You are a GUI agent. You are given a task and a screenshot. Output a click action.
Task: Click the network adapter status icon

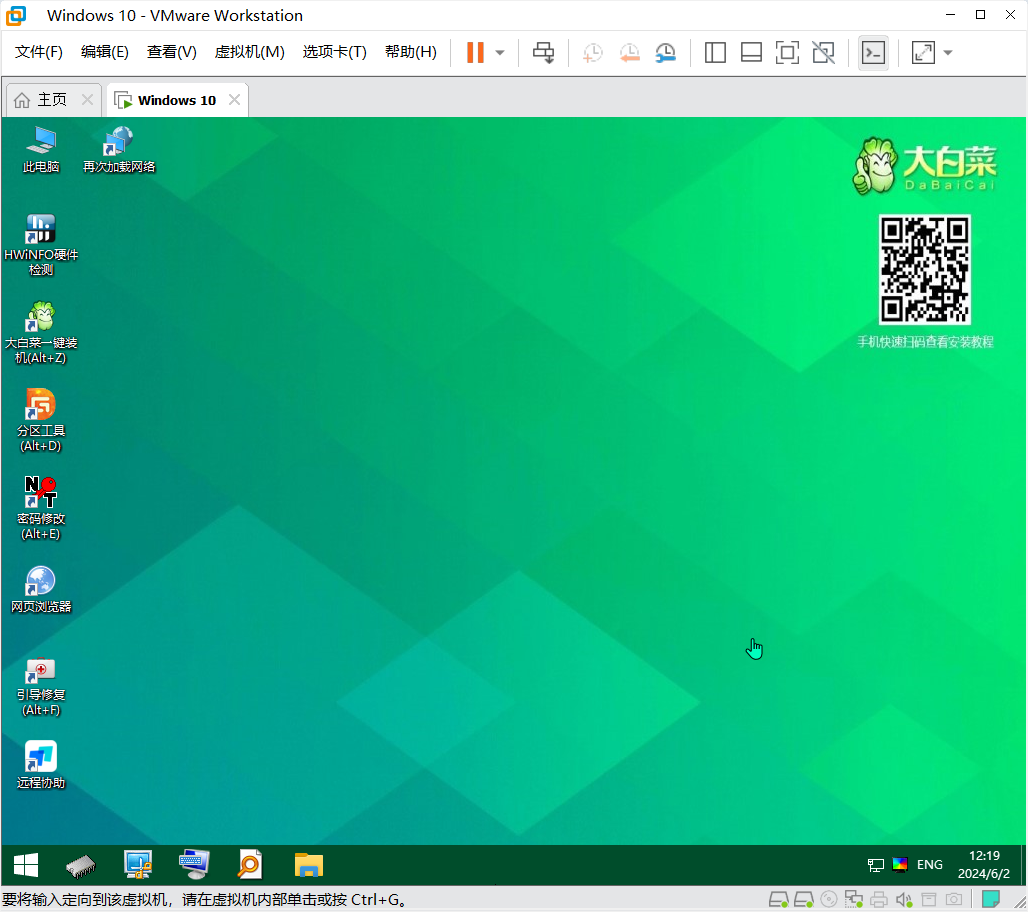pos(854,900)
